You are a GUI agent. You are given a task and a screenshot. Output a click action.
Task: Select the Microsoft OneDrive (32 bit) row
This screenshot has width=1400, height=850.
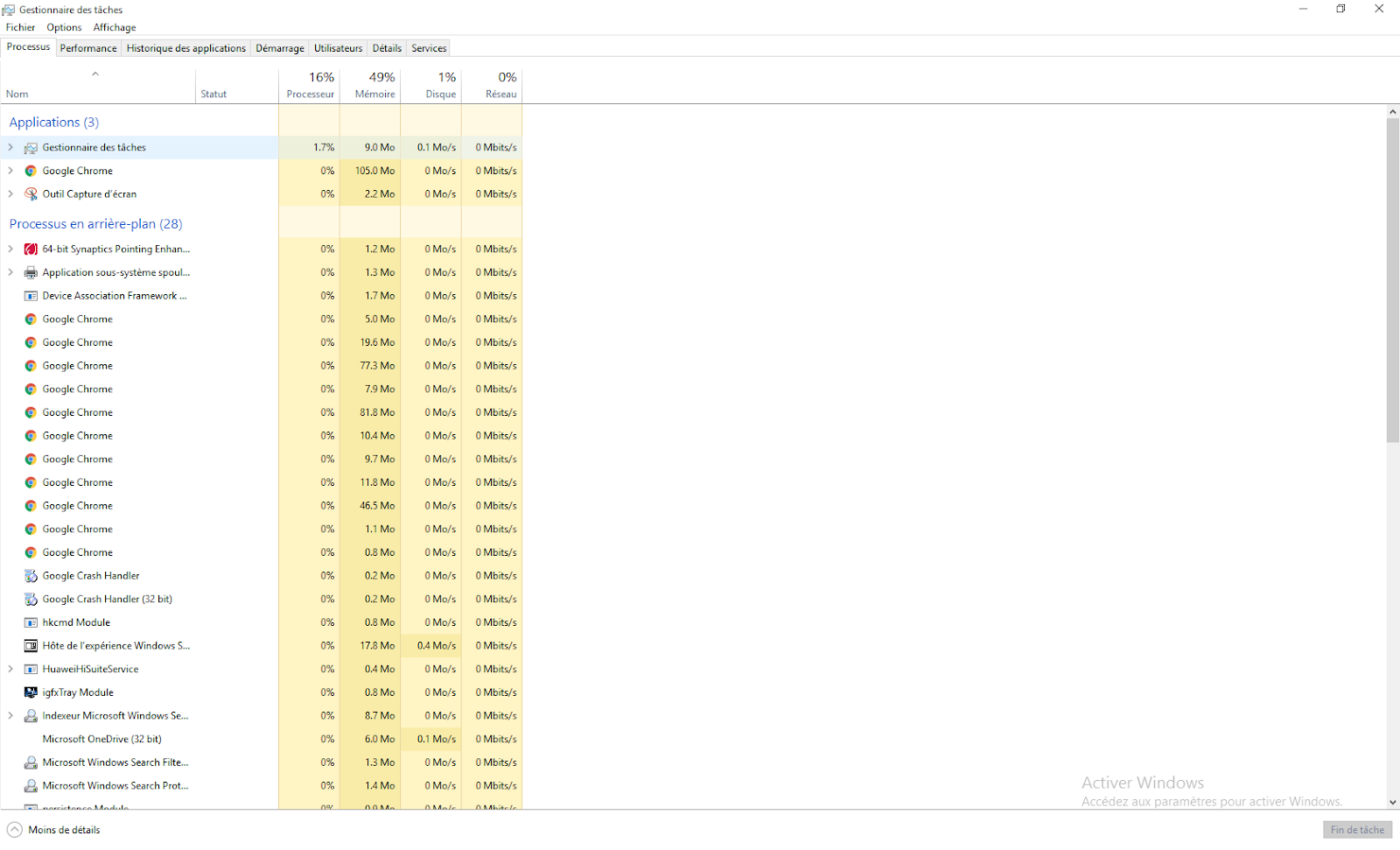click(261, 739)
